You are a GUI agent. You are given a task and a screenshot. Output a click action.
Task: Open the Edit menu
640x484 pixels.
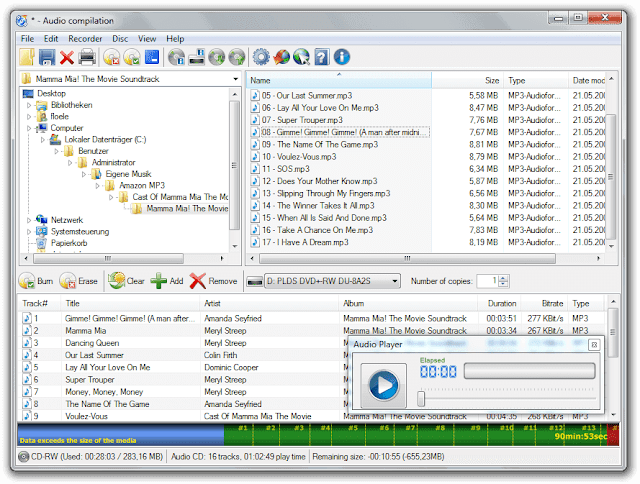(x=51, y=39)
